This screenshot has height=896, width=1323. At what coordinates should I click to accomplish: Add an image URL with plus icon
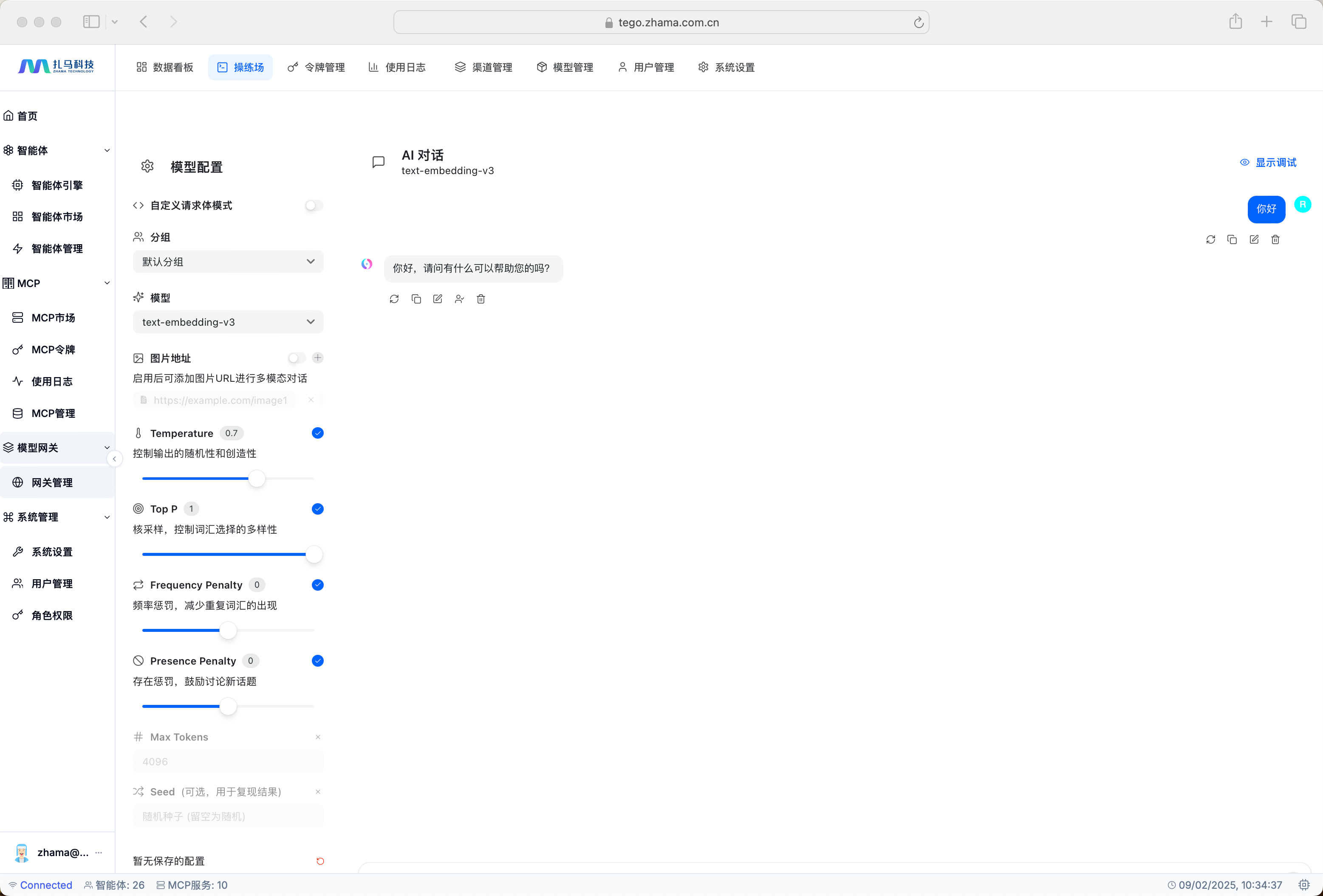click(318, 358)
